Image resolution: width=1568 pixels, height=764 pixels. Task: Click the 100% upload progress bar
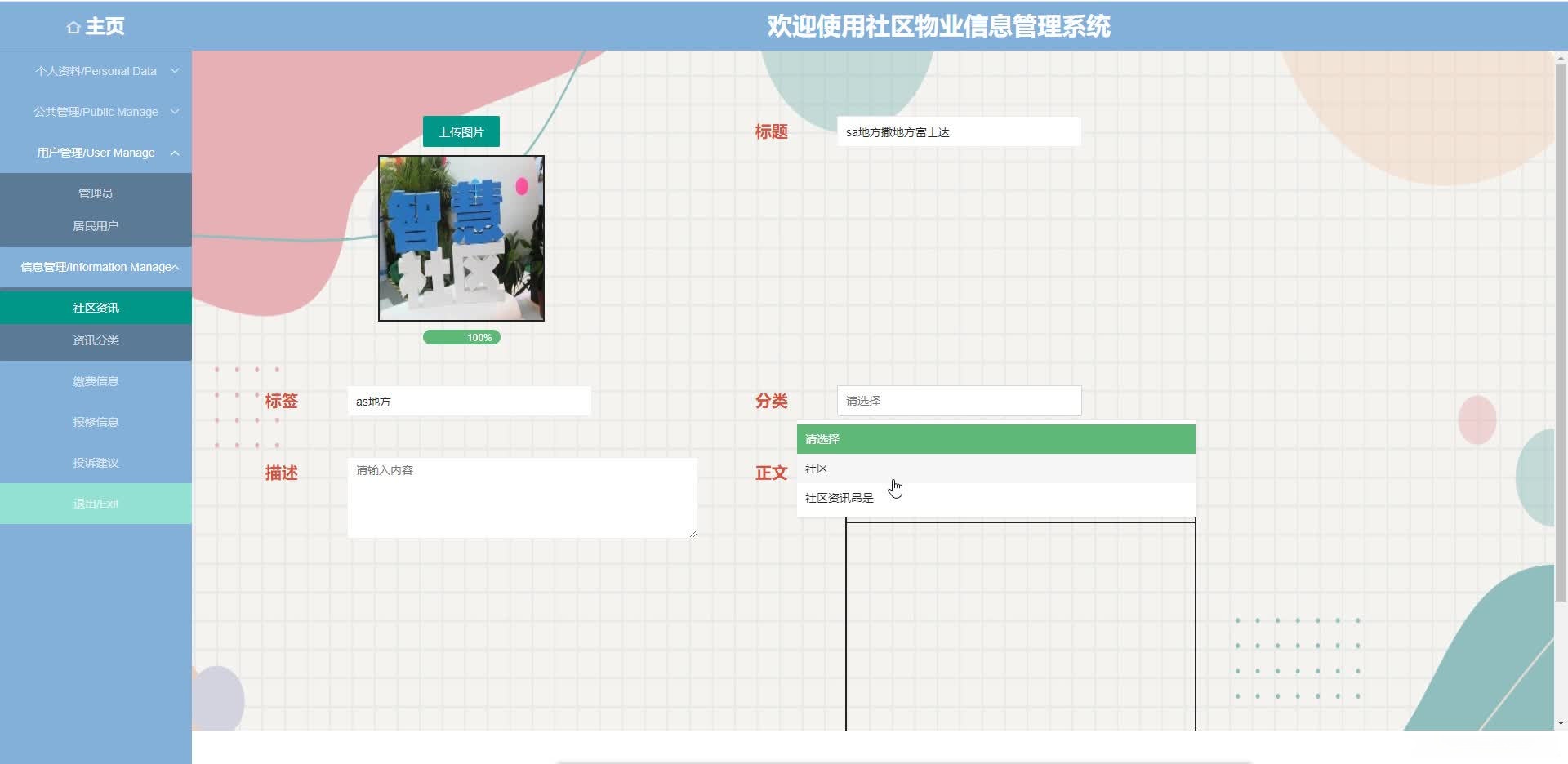pyautogui.click(x=461, y=336)
